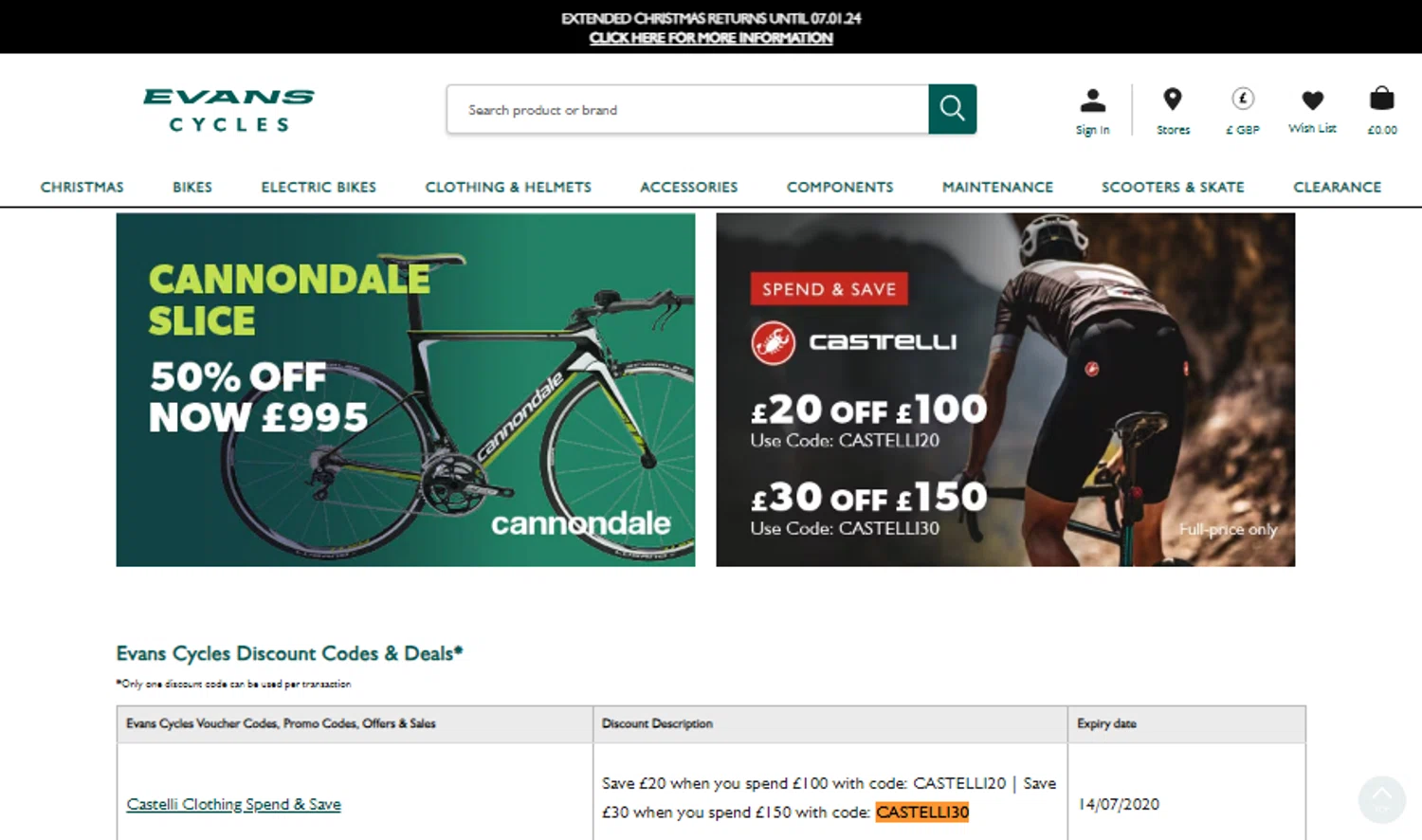The height and width of the screenshot is (840, 1422).
Task: Find stores via the location pin icon
Action: [1173, 111]
